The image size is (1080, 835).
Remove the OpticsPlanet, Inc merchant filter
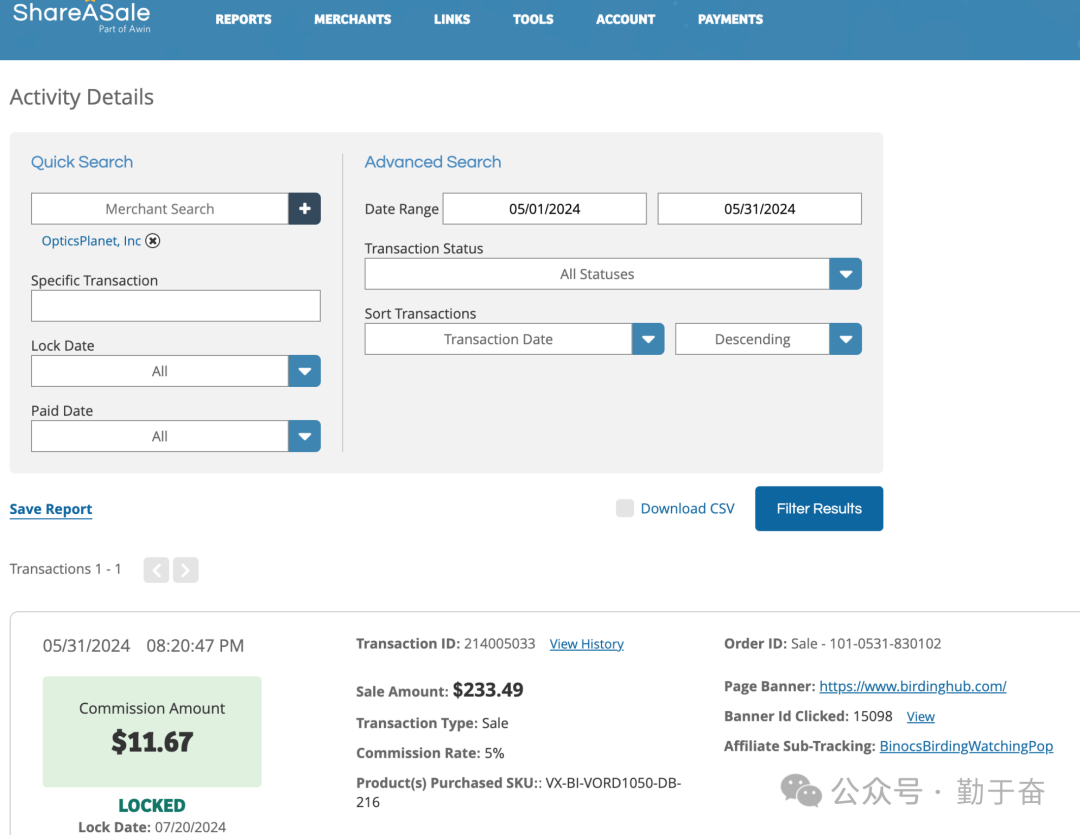click(152, 241)
